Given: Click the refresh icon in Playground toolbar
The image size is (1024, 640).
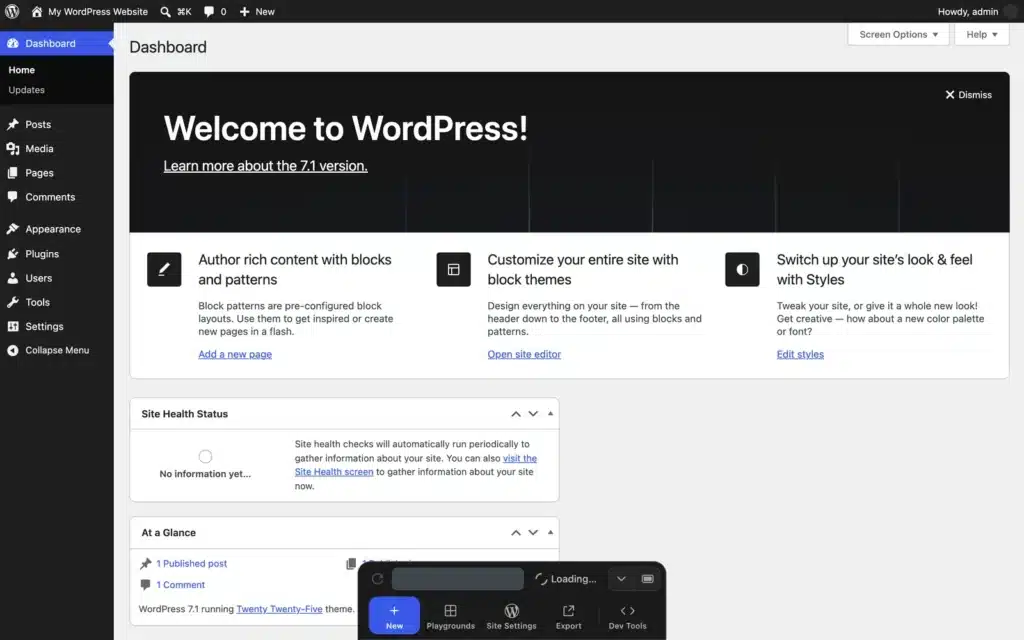Looking at the screenshot, I should (x=377, y=579).
